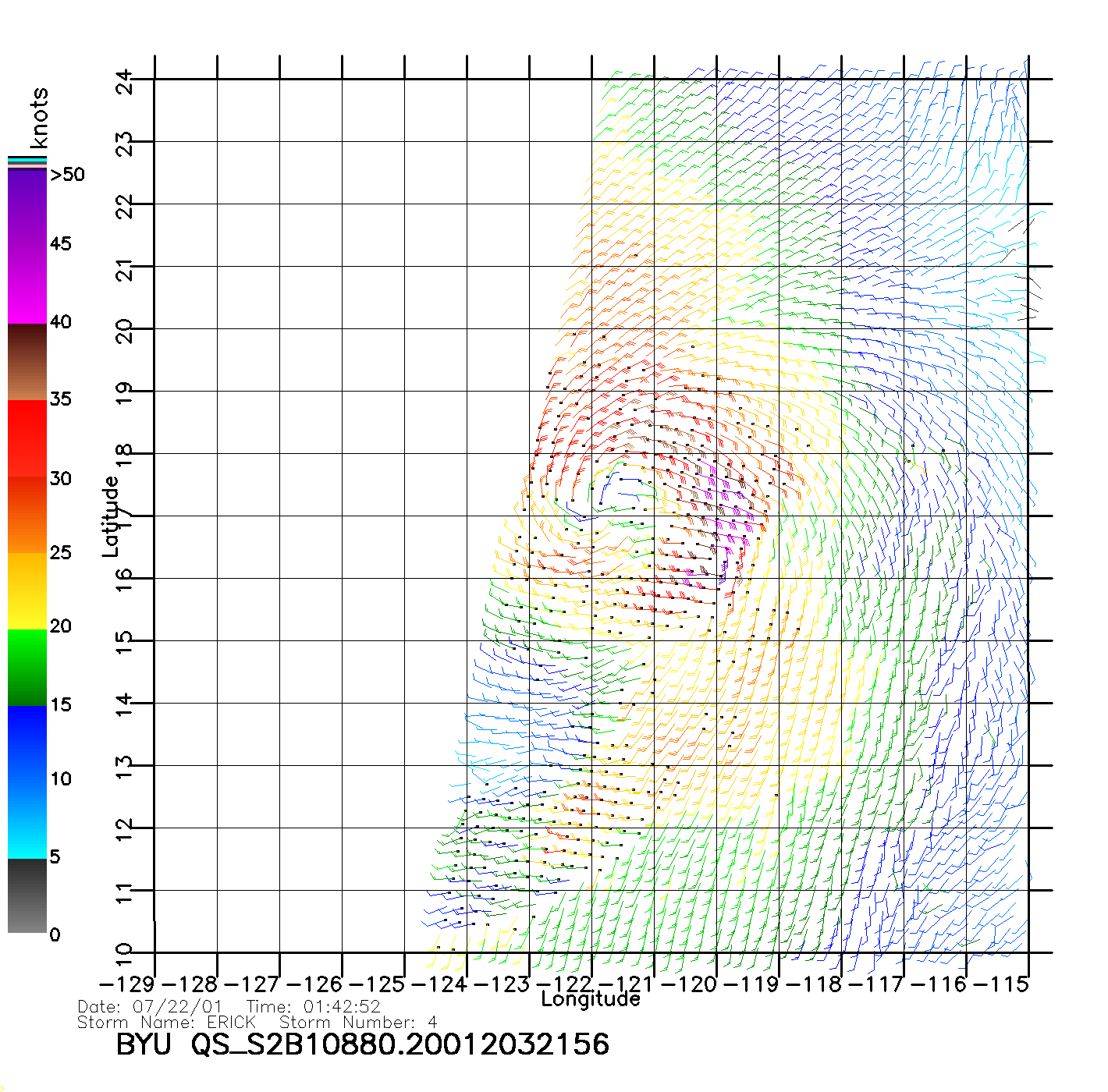Click the 'Storm Name: ERICK' text
Image resolution: width=1108 pixels, height=1092 pixels.
point(167,1023)
